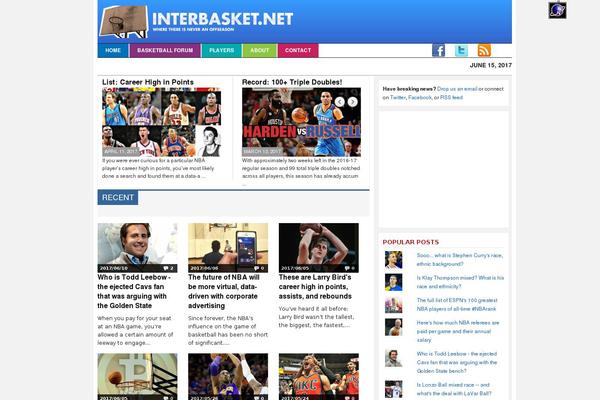This screenshot has height=400, width=600.
Task: Open the HOME menu item
Action: pos(113,51)
